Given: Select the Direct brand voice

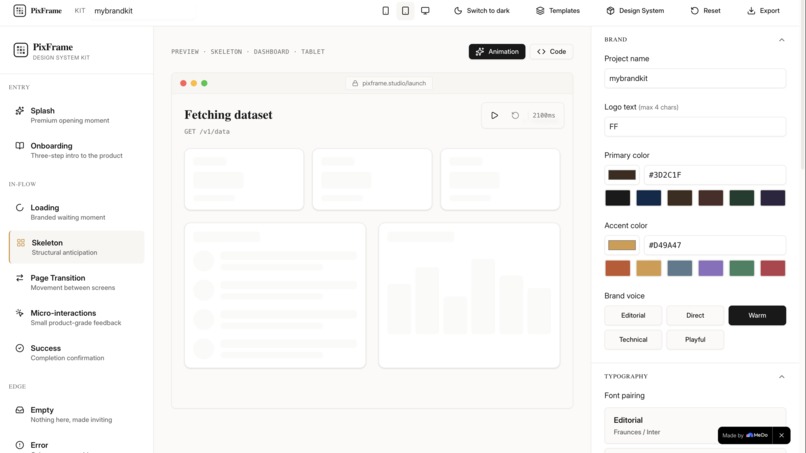Looking at the screenshot, I should click(x=695, y=315).
